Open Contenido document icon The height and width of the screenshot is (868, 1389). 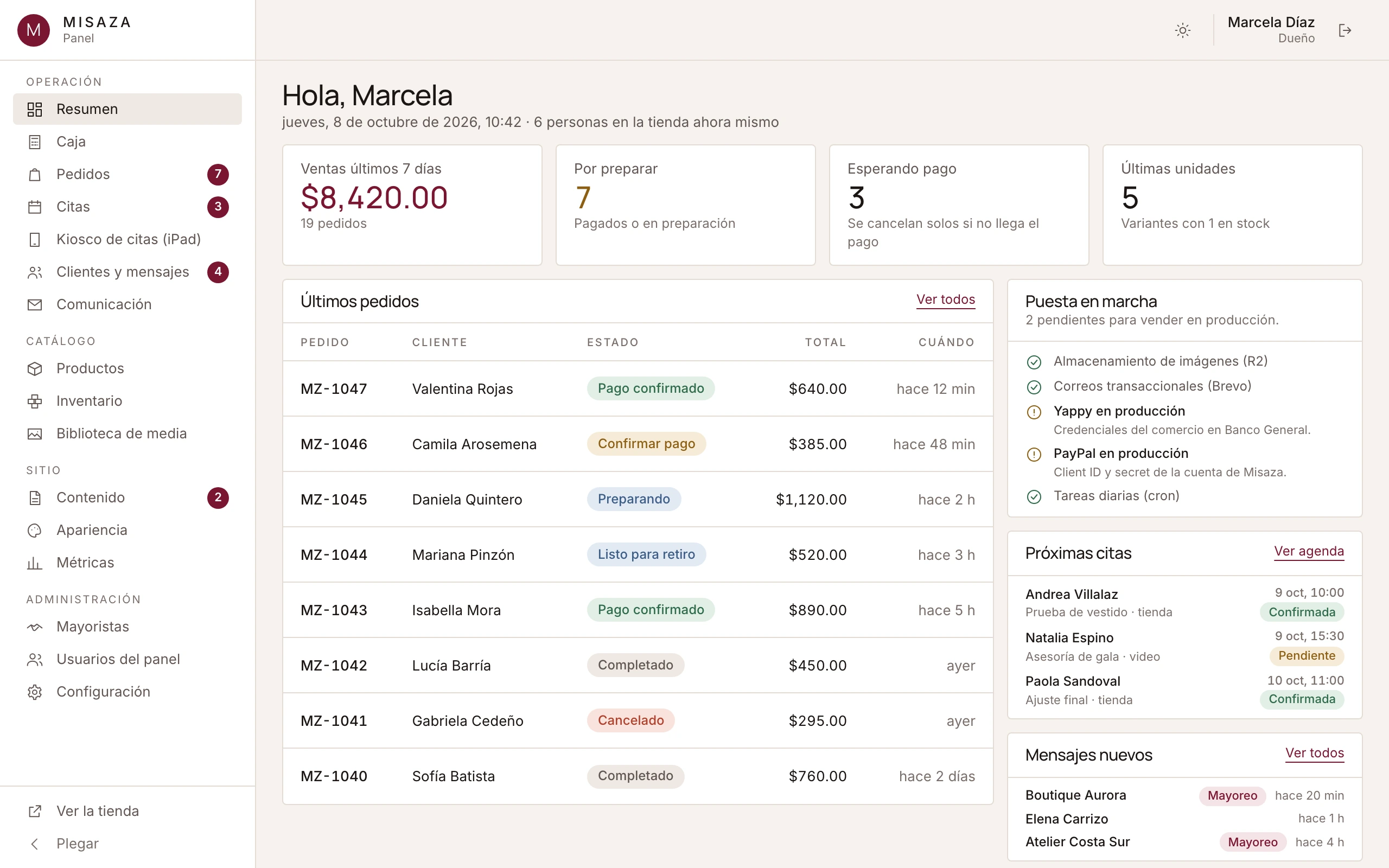tap(35, 497)
